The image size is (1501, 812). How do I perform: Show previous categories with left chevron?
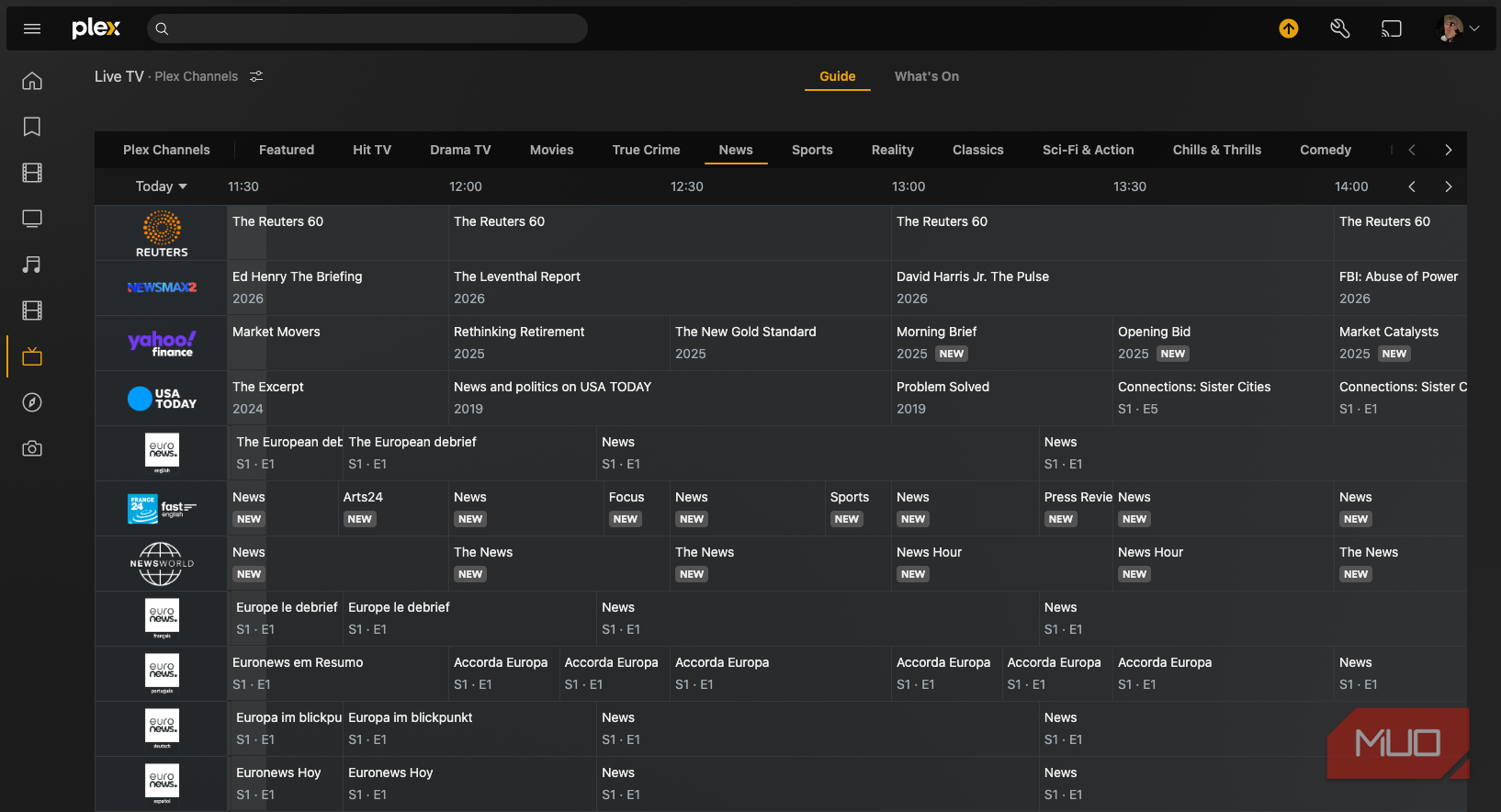[x=1412, y=150]
